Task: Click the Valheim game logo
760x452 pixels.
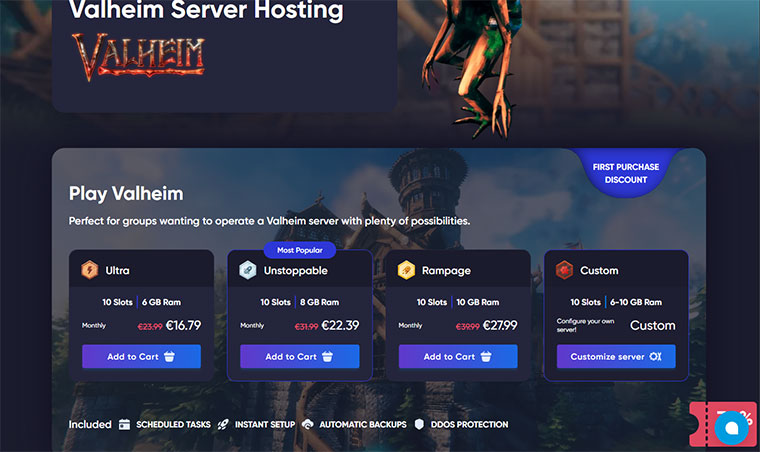Action: click(x=139, y=56)
